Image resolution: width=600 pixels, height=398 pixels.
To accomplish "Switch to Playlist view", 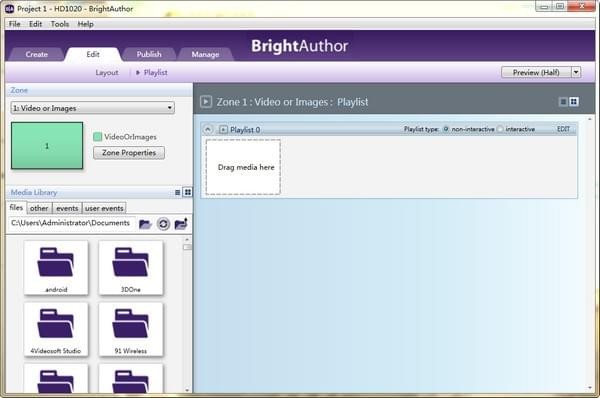I will tap(156, 72).
